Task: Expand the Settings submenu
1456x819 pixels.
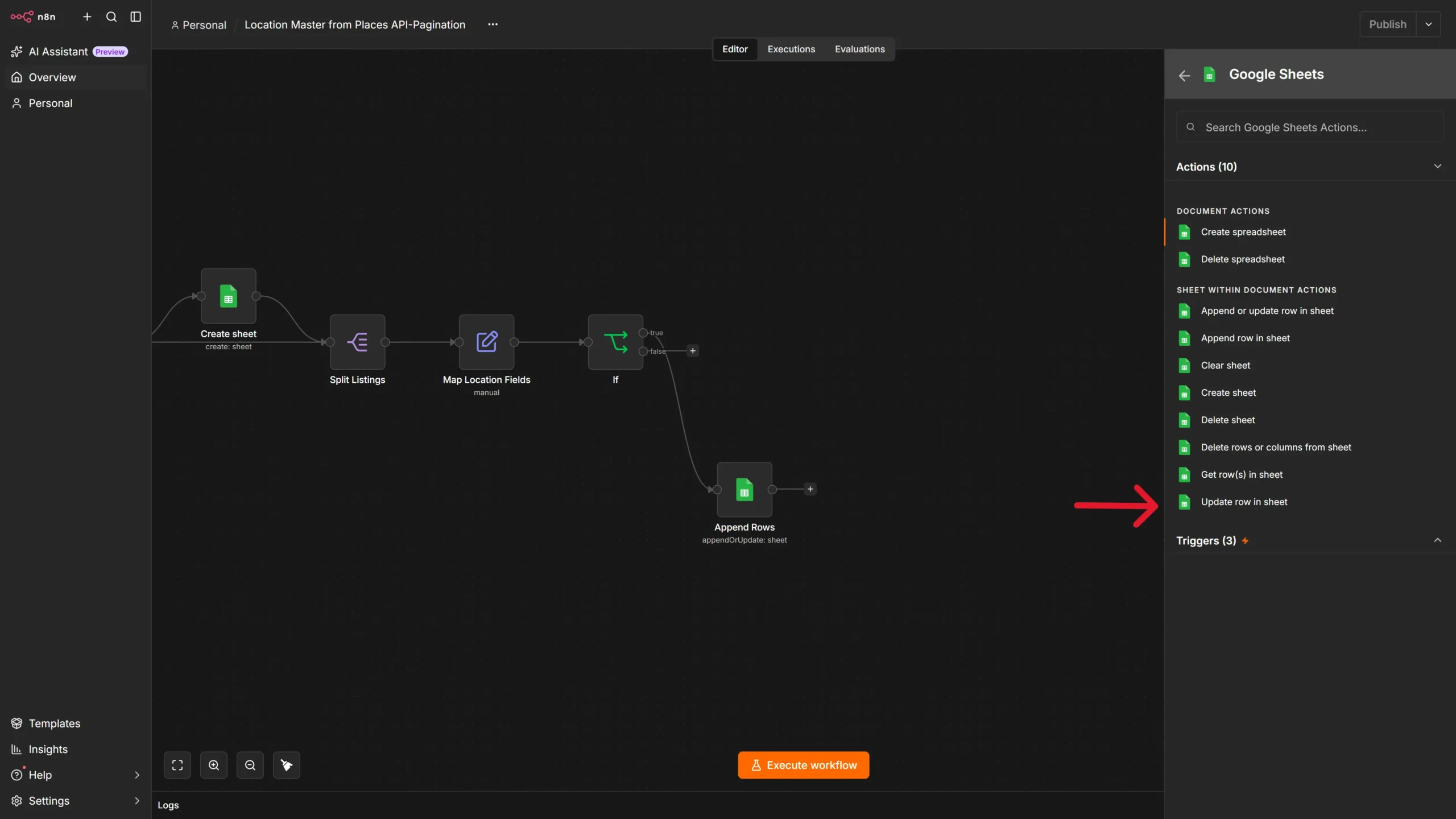Action: click(x=75, y=800)
